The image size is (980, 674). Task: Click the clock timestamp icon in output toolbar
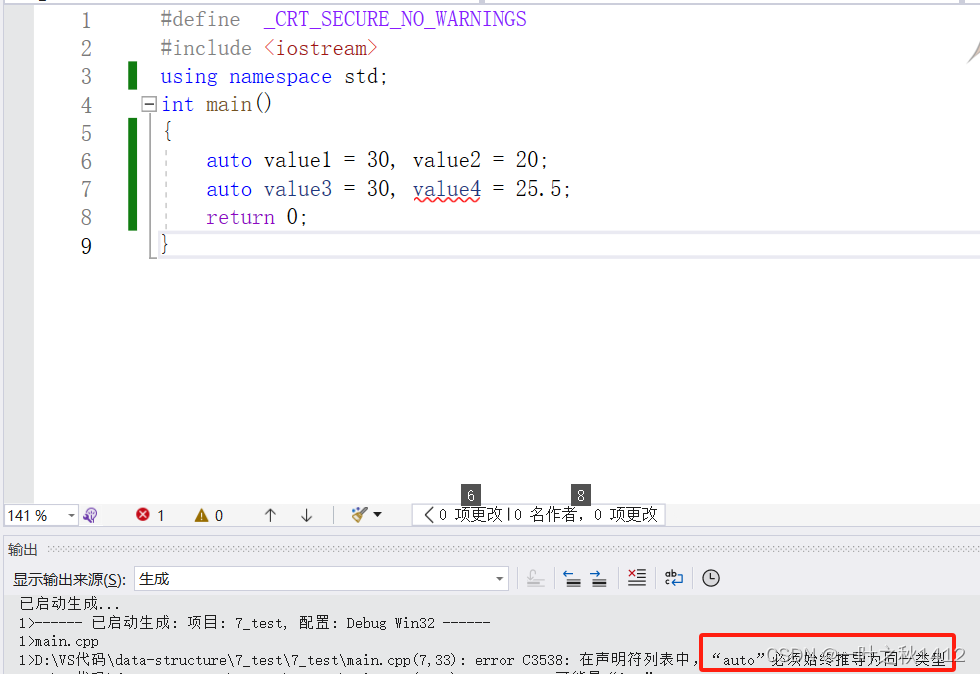tap(711, 578)
